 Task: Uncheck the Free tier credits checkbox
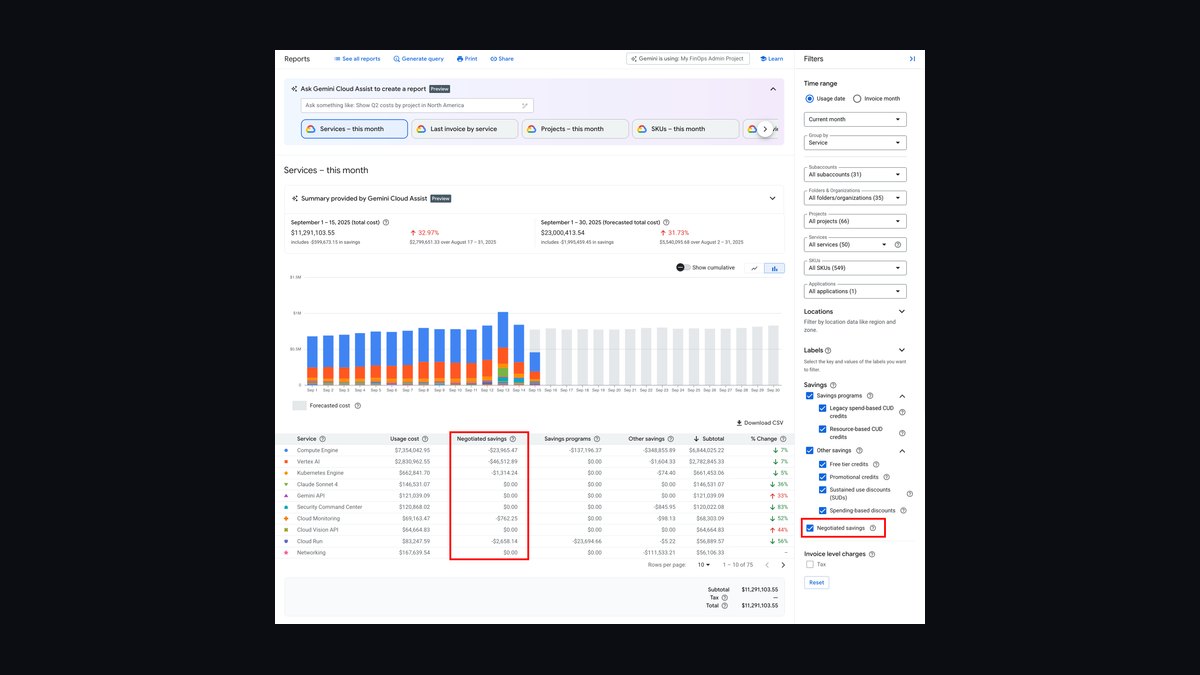click(823, 464)
